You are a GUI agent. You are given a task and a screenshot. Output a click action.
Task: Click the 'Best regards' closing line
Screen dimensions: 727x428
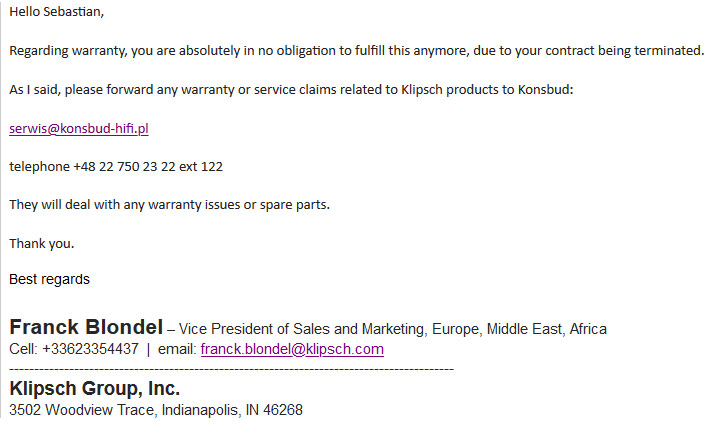[49, 279]
